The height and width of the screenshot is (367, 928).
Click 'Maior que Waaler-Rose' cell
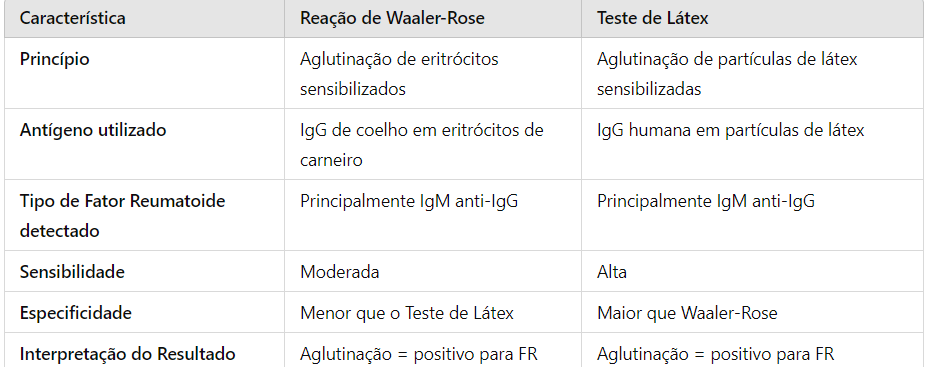[687, 313]
